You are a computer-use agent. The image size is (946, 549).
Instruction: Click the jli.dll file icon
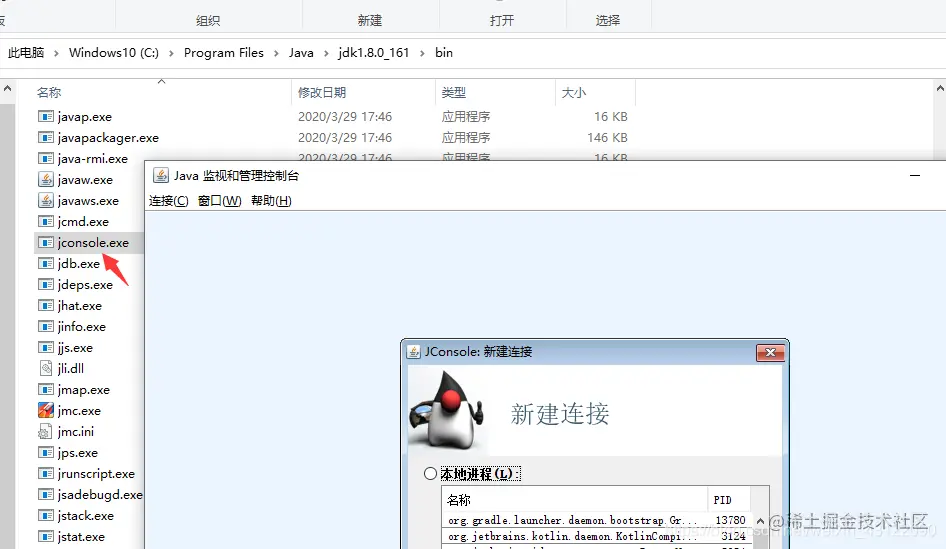click(x=45, y=368)
